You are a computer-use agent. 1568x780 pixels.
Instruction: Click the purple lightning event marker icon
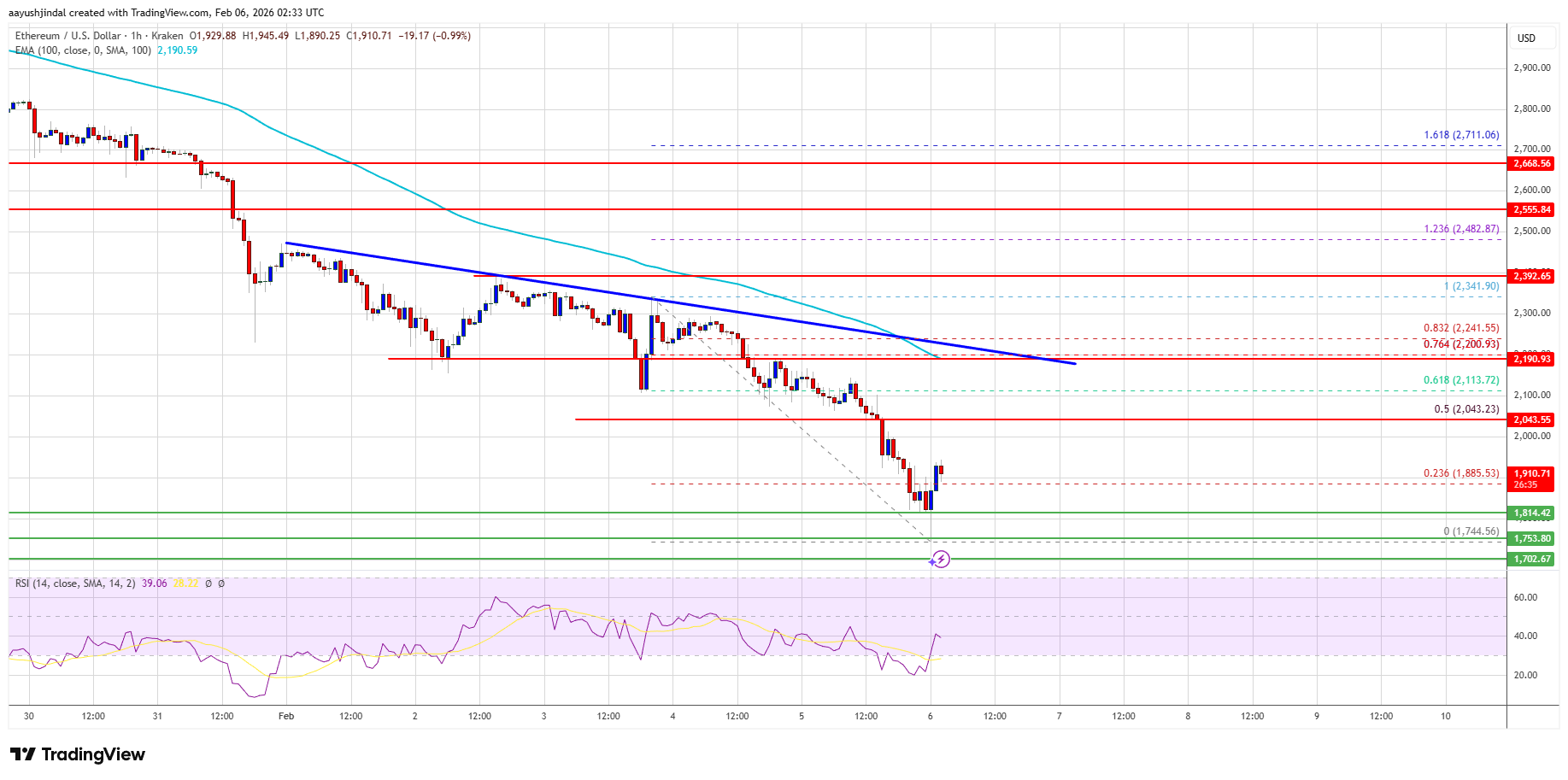(940, 560)
